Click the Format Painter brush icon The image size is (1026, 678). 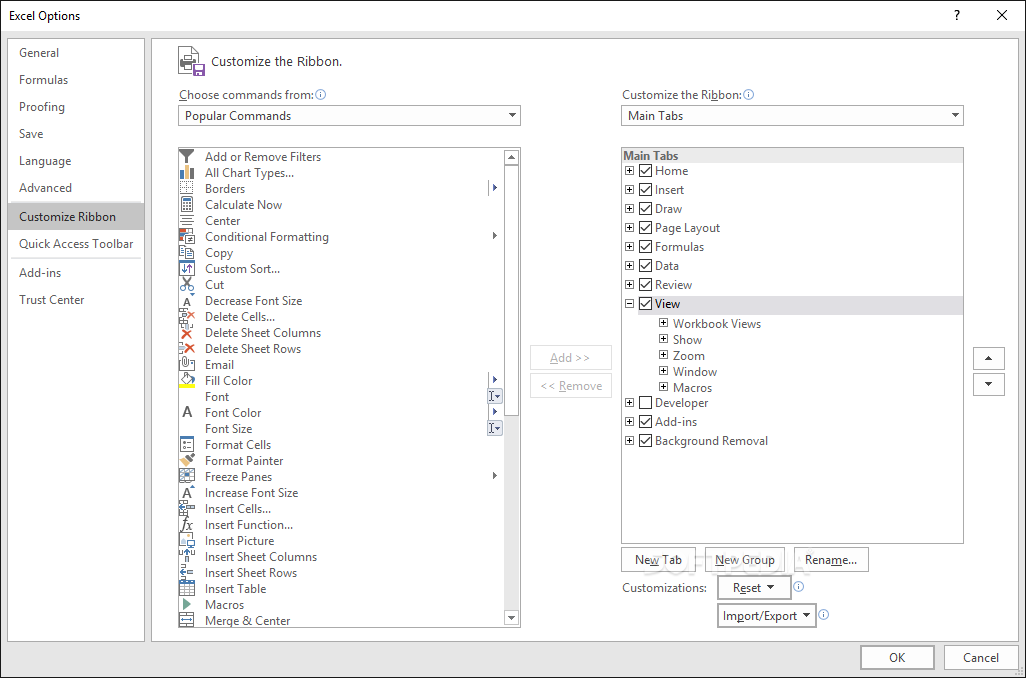click(x=186, y=461)
